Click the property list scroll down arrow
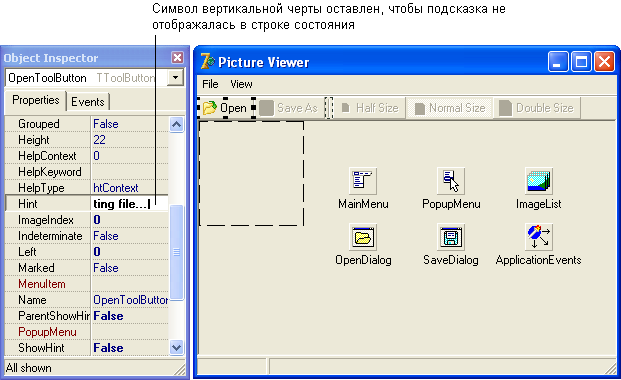621x380 pixels. pos(176,348)
